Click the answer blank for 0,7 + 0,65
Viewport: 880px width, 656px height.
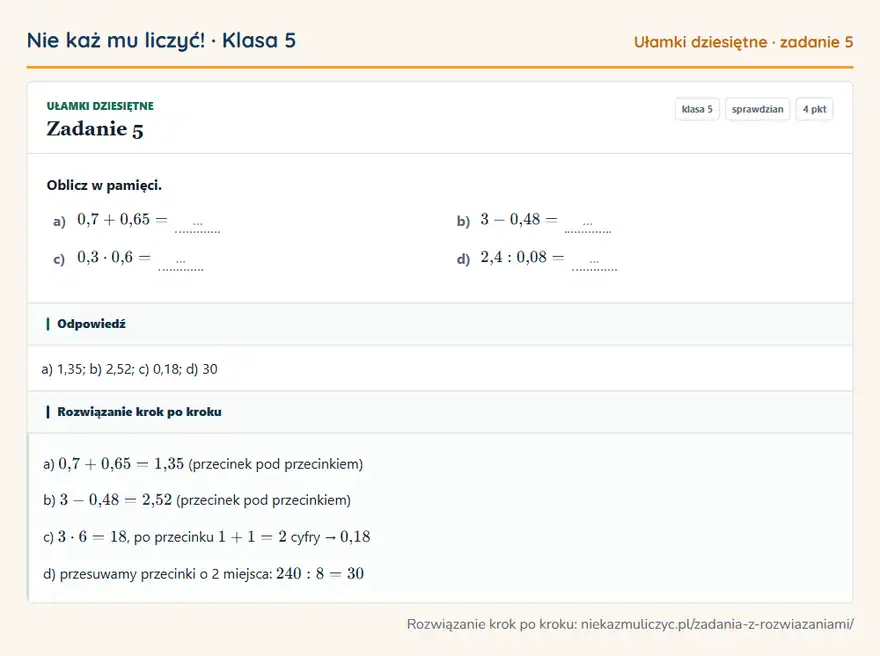(x=198, y=226)
